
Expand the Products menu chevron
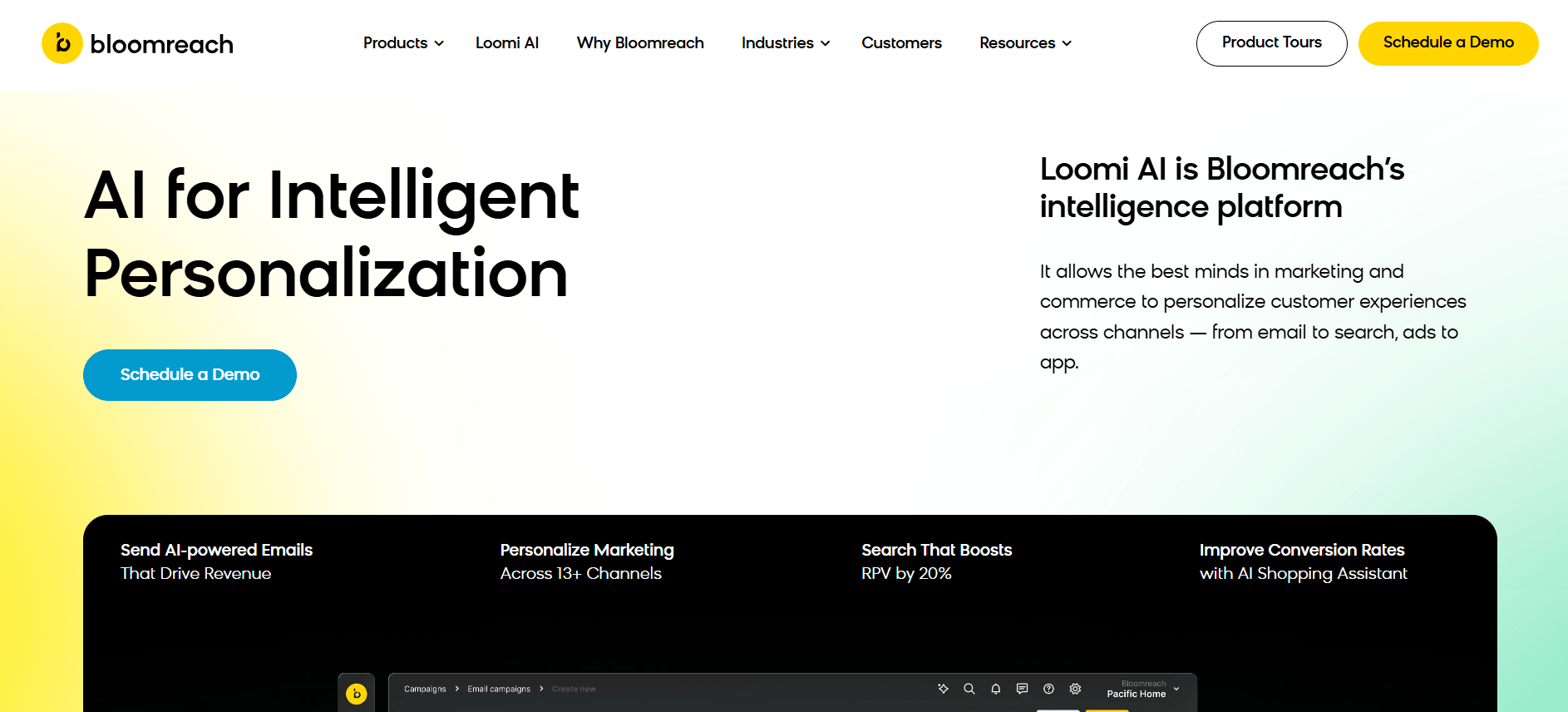[439, 43]
